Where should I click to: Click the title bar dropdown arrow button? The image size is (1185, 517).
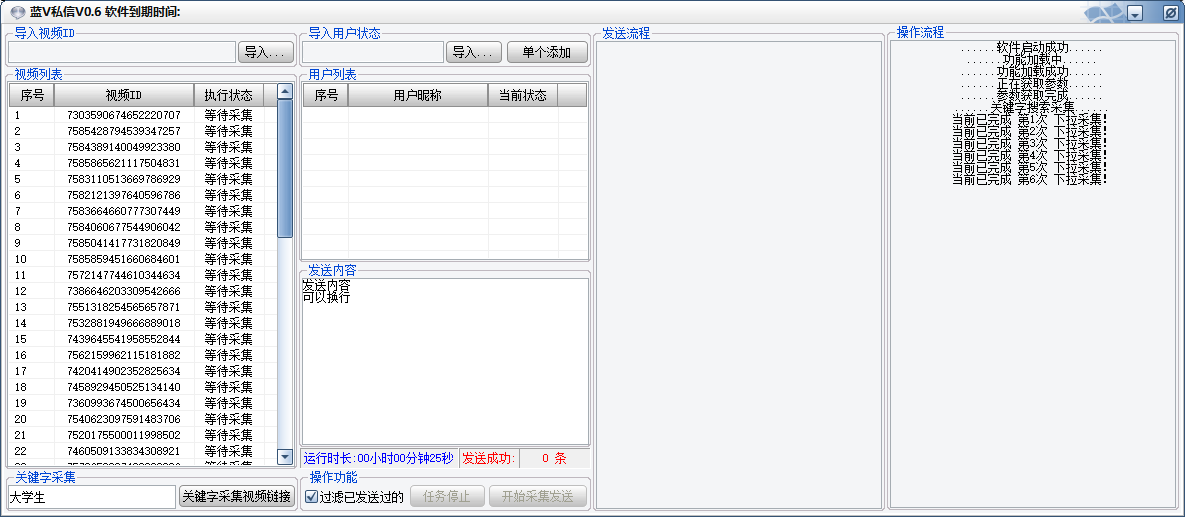click(x=1134, y=13)
